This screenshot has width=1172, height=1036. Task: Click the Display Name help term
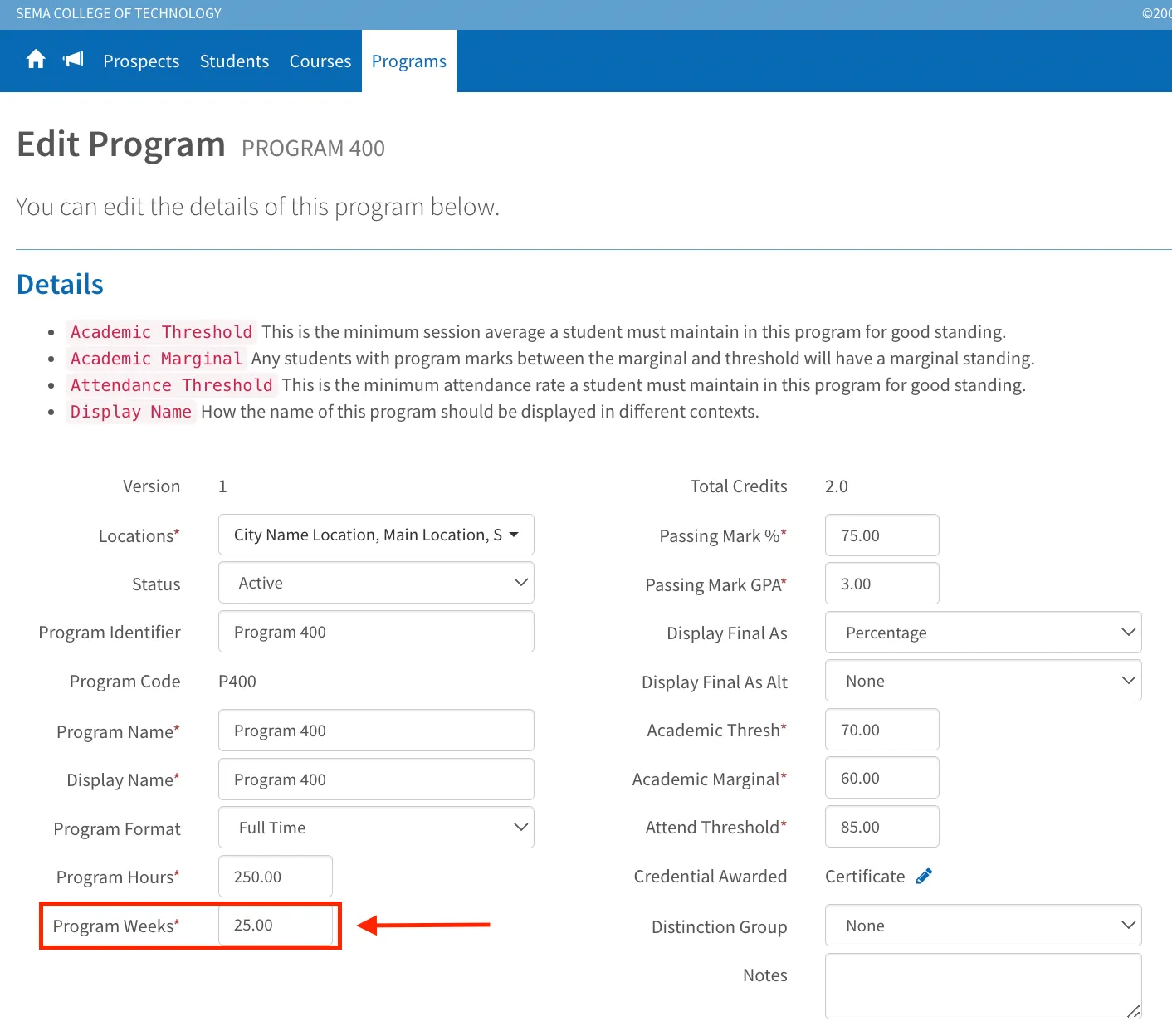coord(131,412)
